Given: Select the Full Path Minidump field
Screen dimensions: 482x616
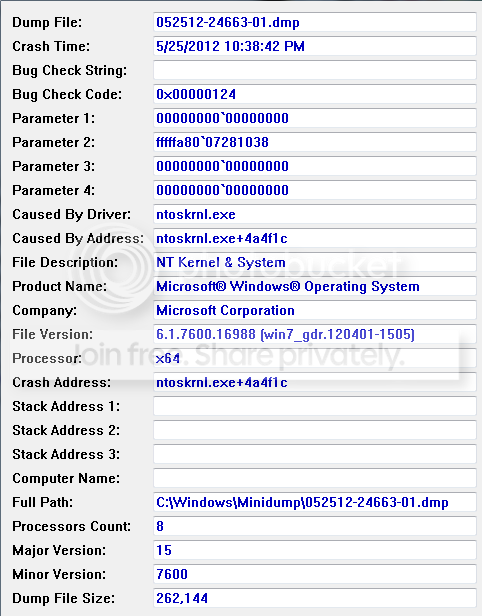Looking at the screenshot, I should coord(315,502).
